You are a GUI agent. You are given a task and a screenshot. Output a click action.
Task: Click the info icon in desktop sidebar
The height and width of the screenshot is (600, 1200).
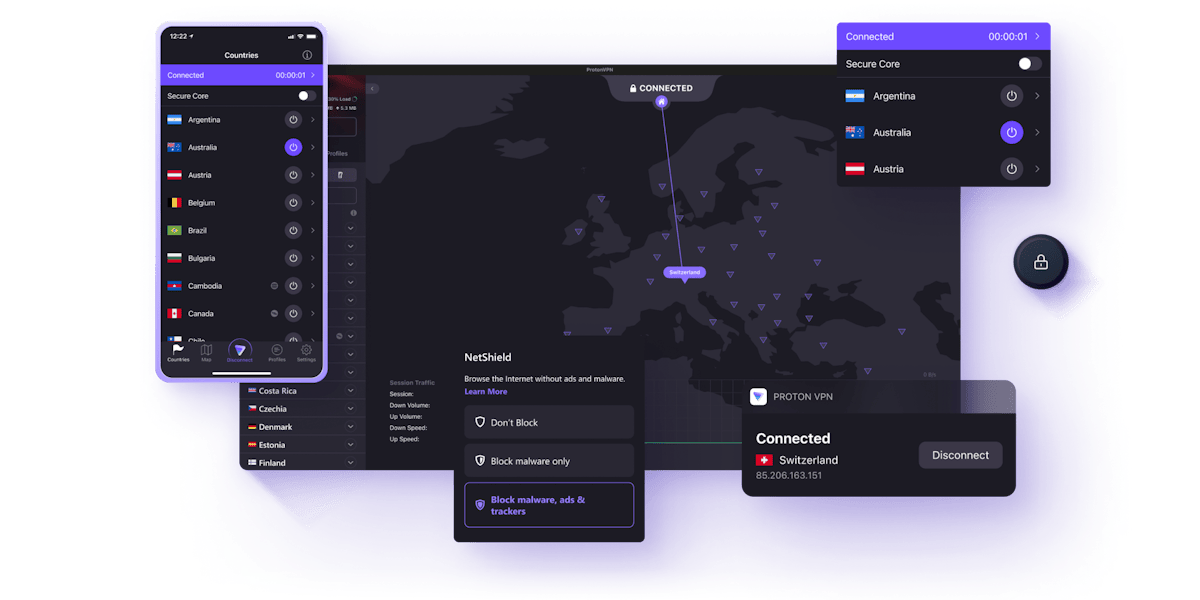coord(353,213)
